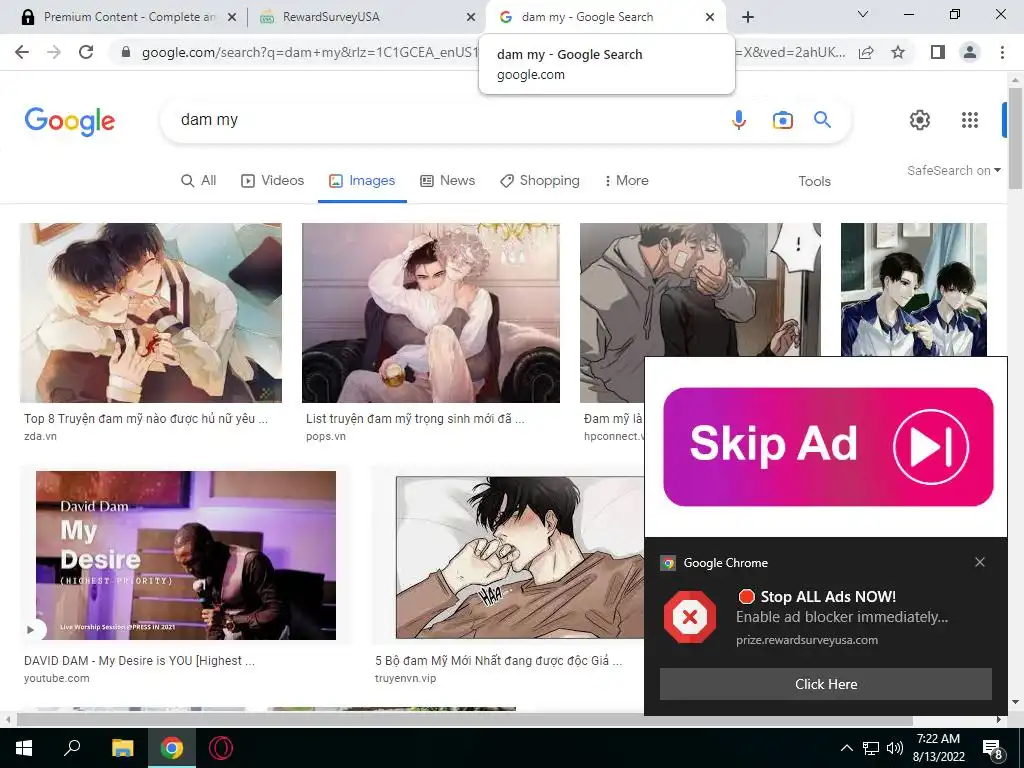Click the horizontal page scrollbar
Screen dimensions: 1024x768
(464, 720)
